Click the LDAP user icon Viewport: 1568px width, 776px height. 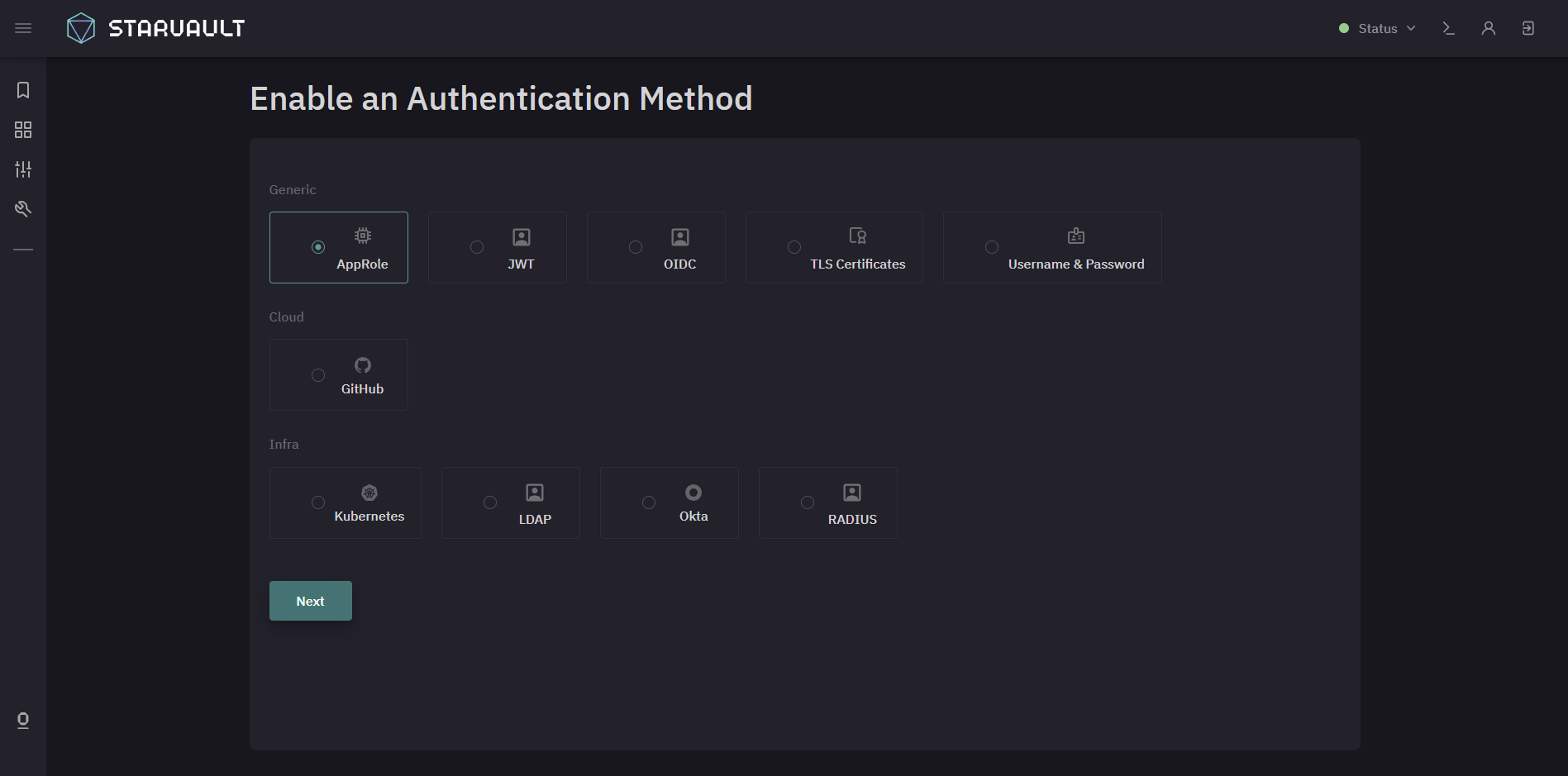[x=535, y=493]
